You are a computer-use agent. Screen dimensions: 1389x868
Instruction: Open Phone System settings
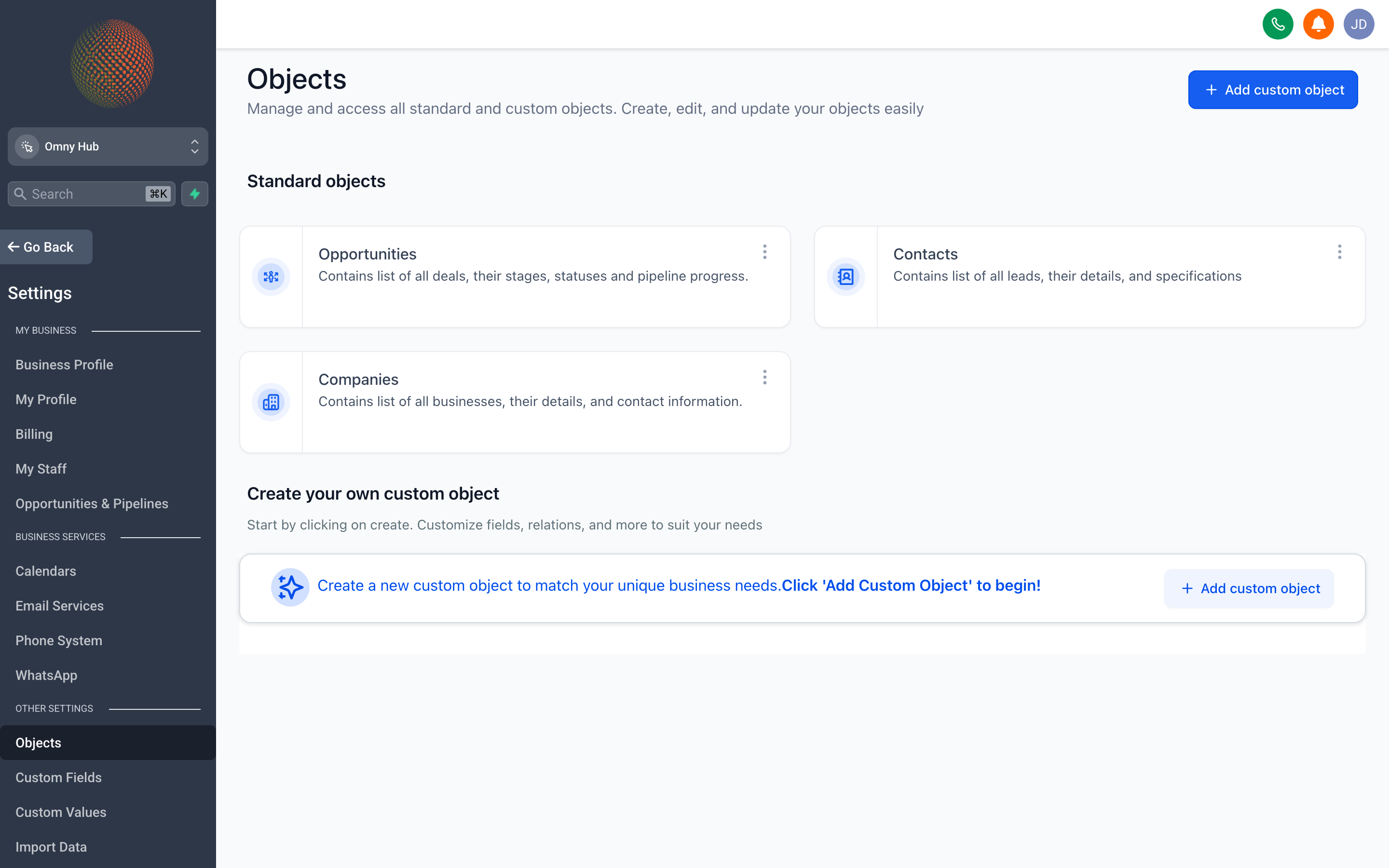(x=58, y=641)
